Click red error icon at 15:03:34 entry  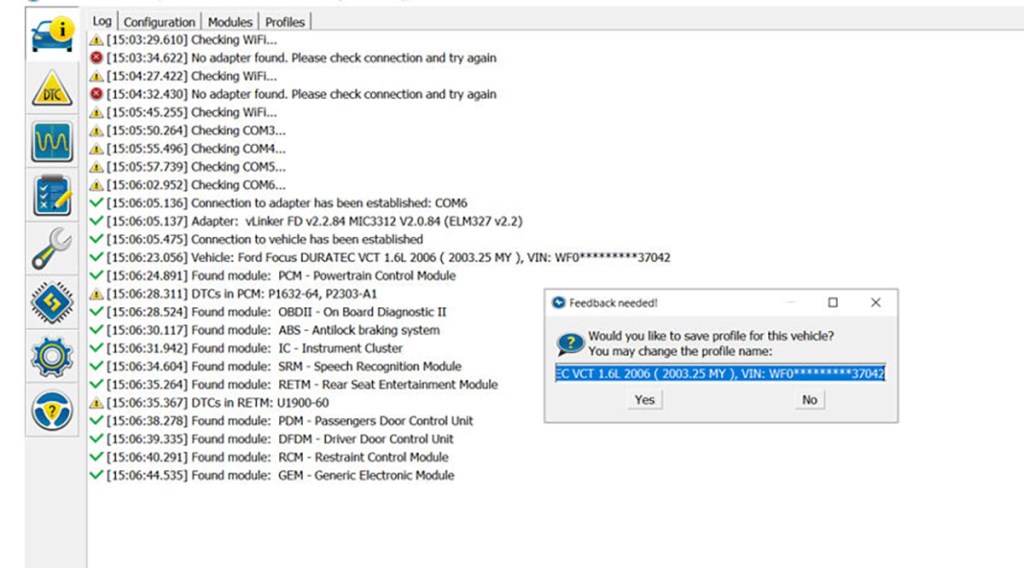[x=96, y=57]
